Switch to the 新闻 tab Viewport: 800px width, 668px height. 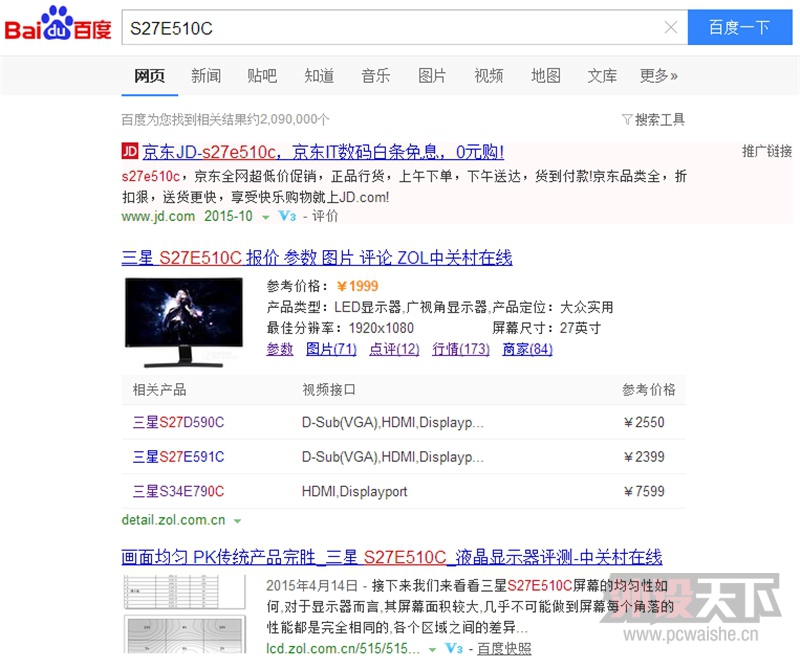click(206, 76)
